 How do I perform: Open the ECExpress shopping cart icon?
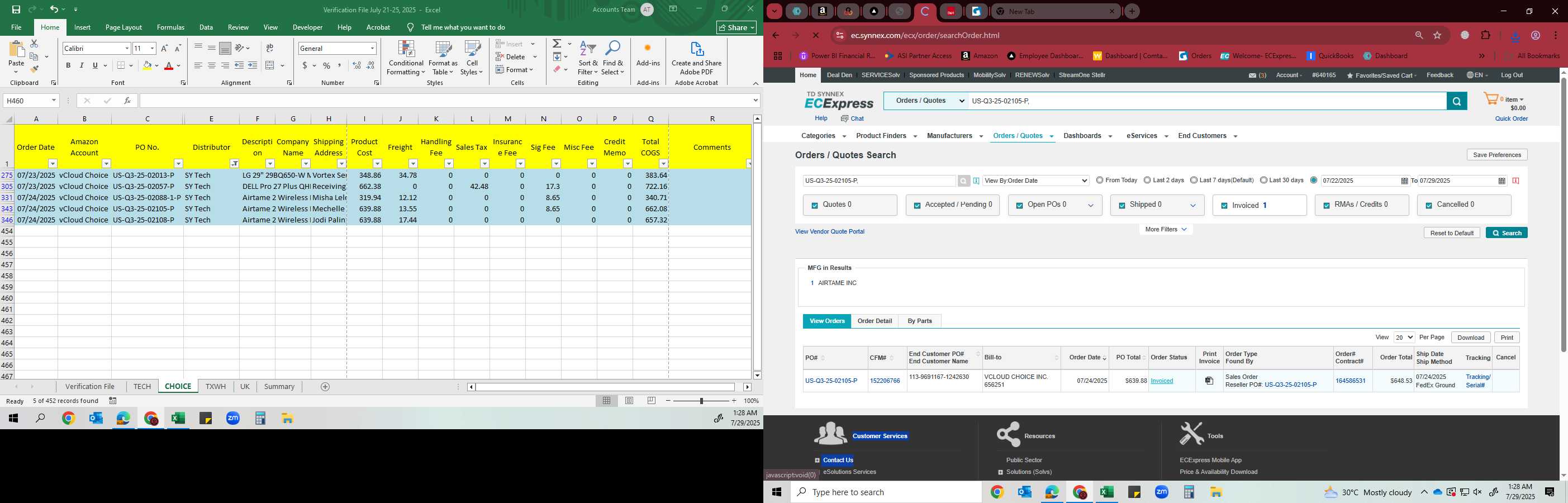pyautogui.click(x=1491, y=99)
